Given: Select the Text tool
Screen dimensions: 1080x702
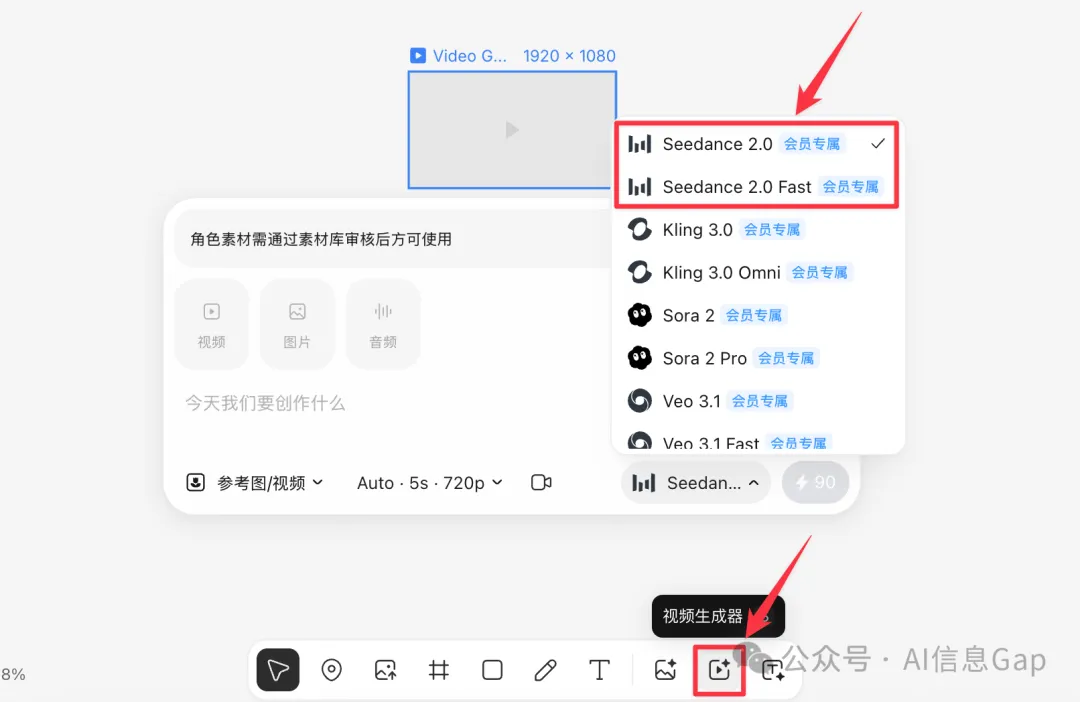Looking at the screenshot, I should point(599,670).
